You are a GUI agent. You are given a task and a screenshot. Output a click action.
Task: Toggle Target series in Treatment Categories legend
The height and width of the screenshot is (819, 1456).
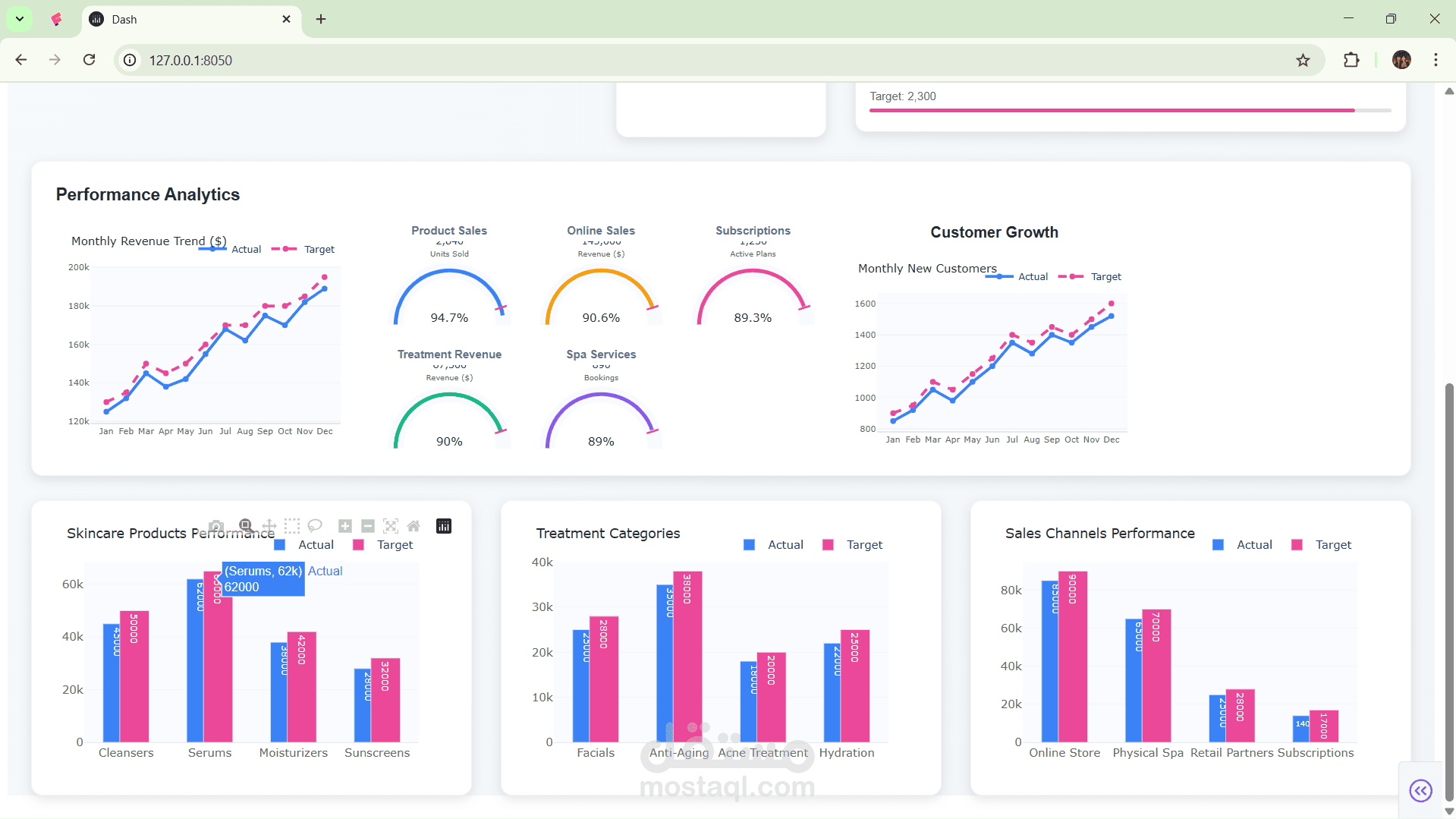[853, 545]
